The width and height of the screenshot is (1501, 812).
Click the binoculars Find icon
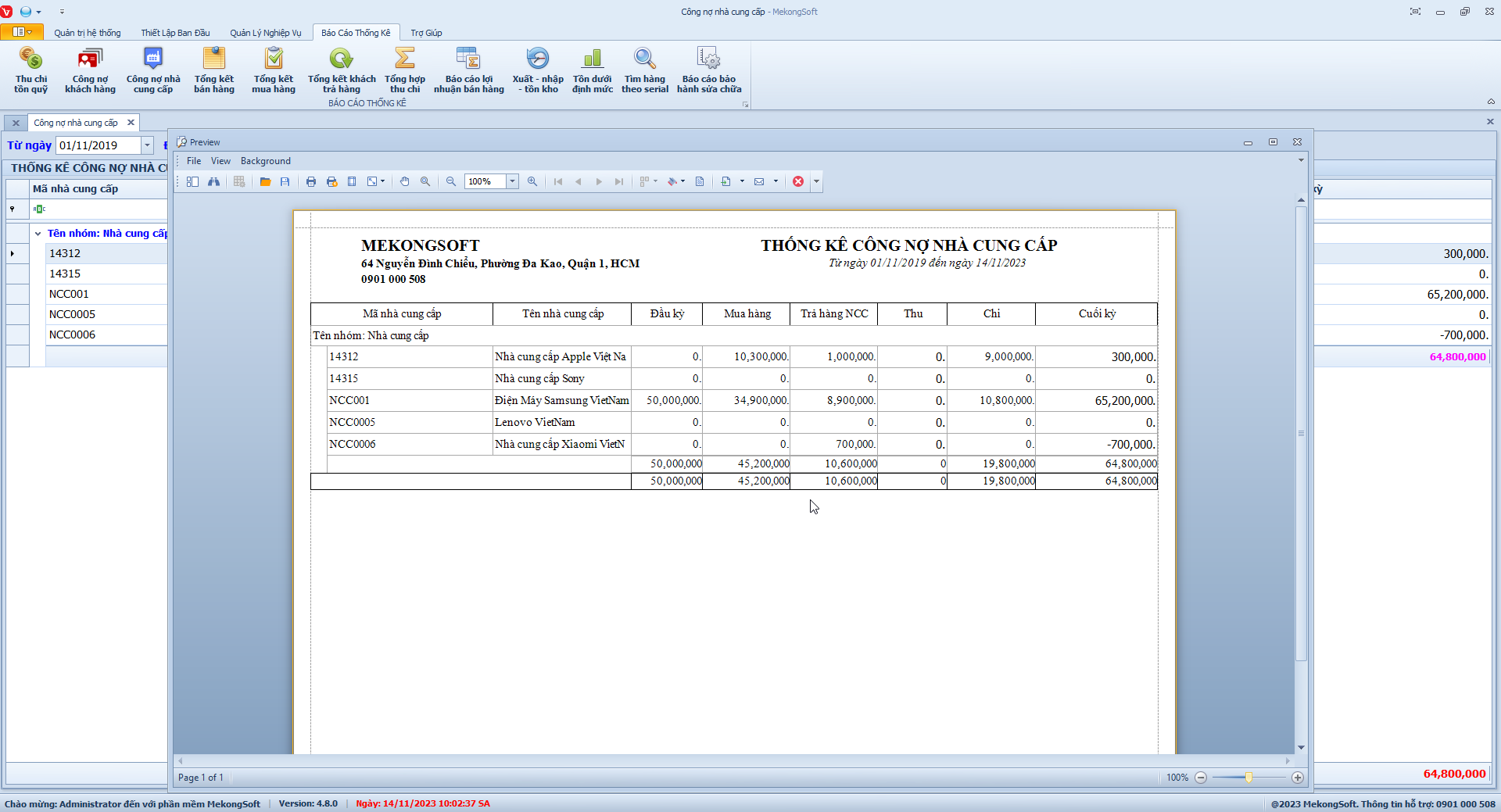213,181
